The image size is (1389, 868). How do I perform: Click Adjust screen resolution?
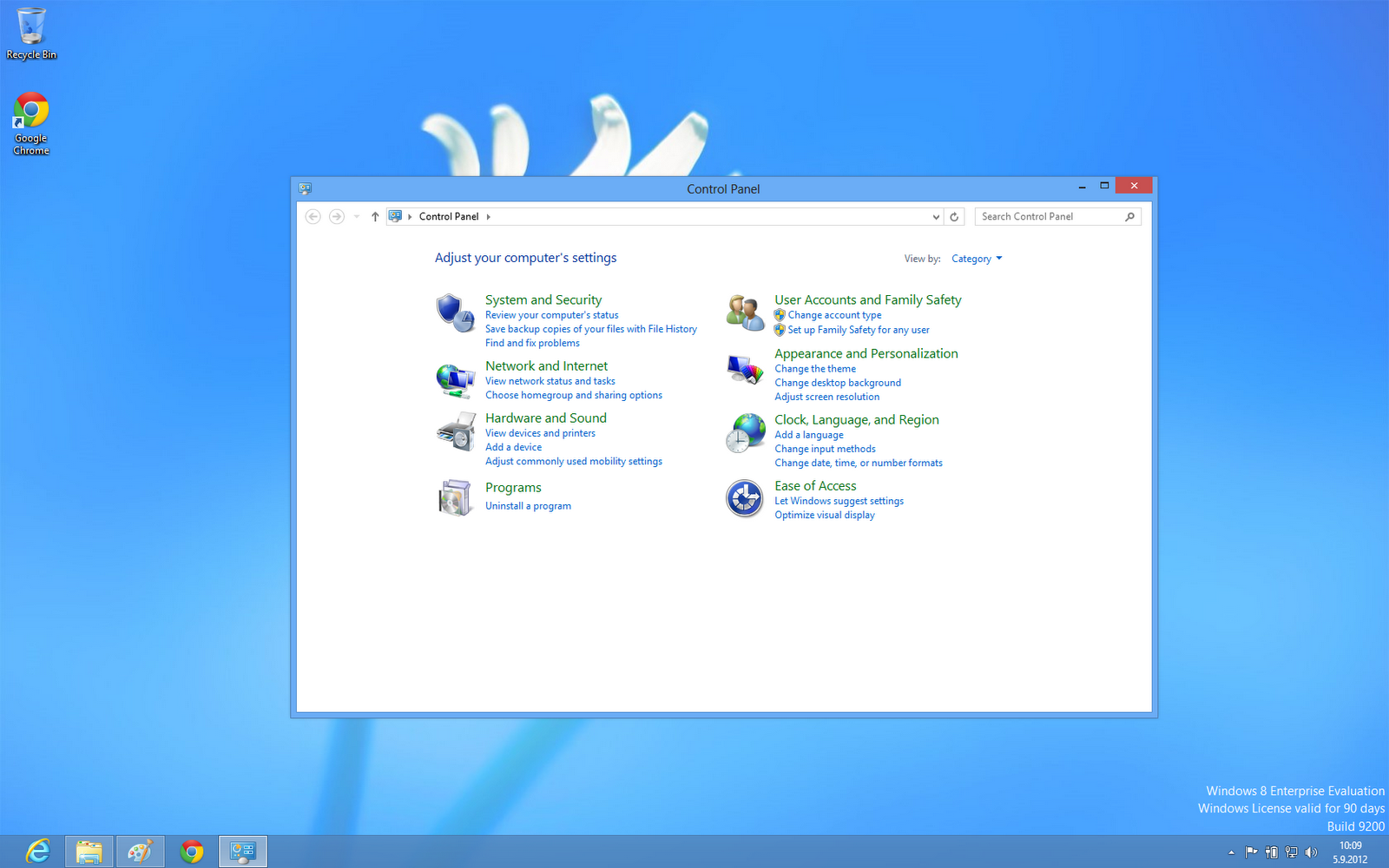click(x=827, y=397)
